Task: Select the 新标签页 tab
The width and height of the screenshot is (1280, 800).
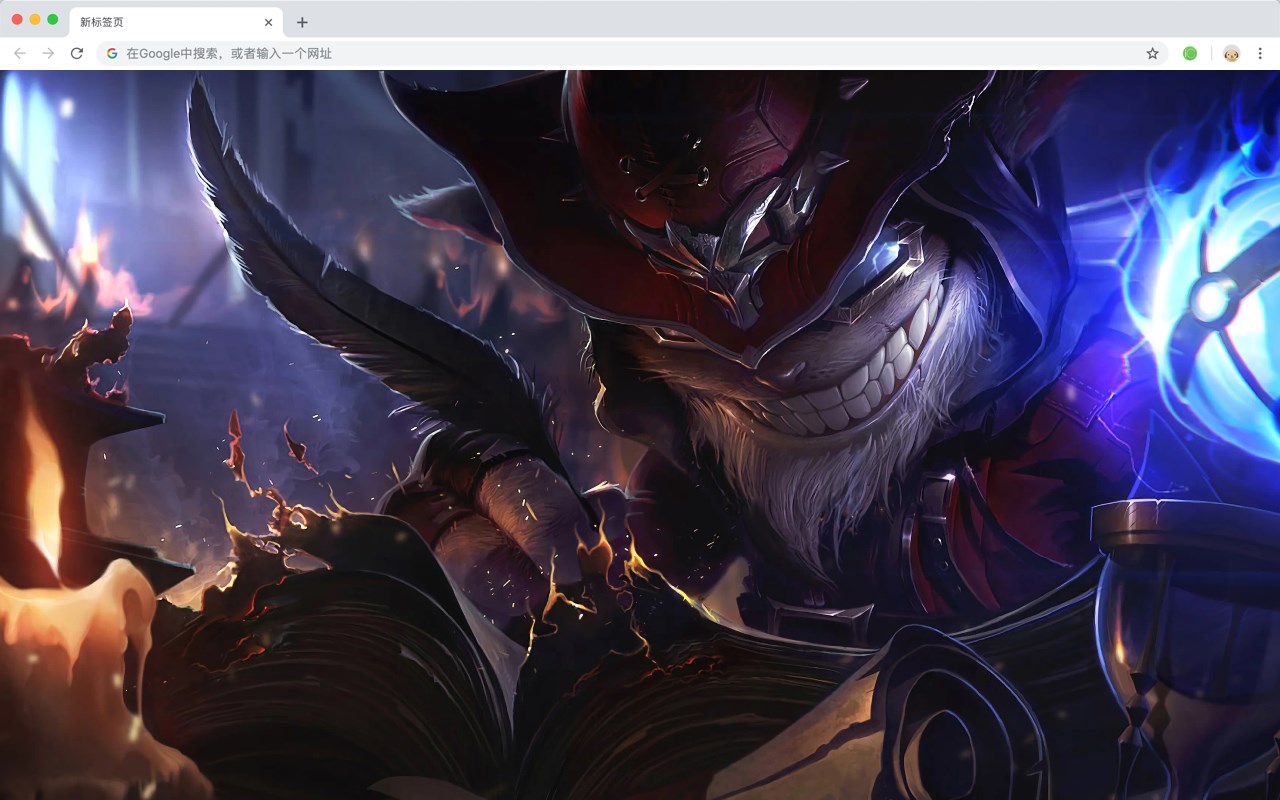Action: [176, 22]
